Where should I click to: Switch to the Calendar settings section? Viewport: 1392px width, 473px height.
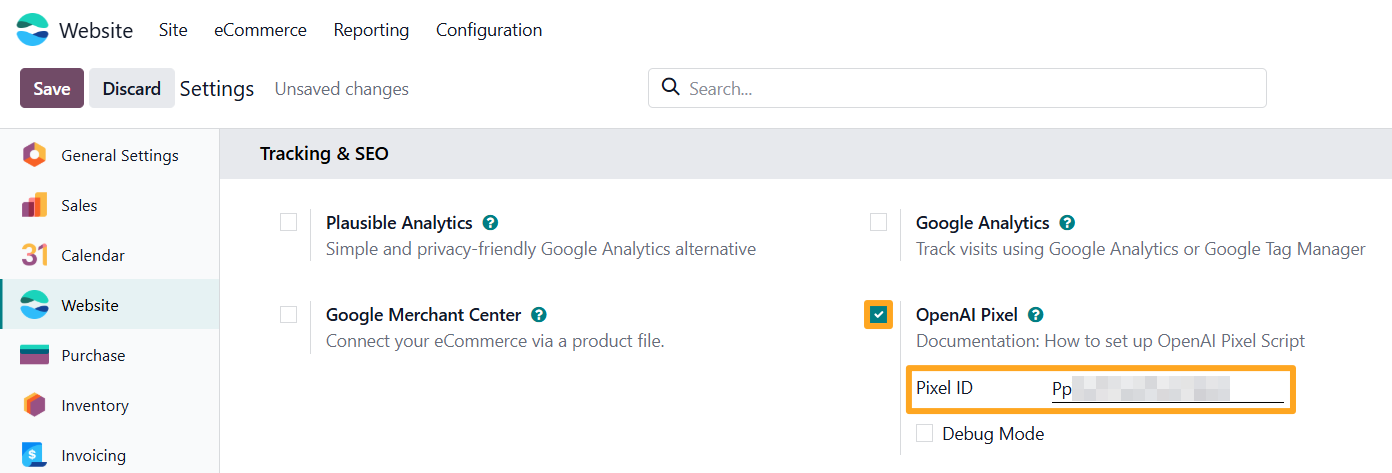[110, 255]
